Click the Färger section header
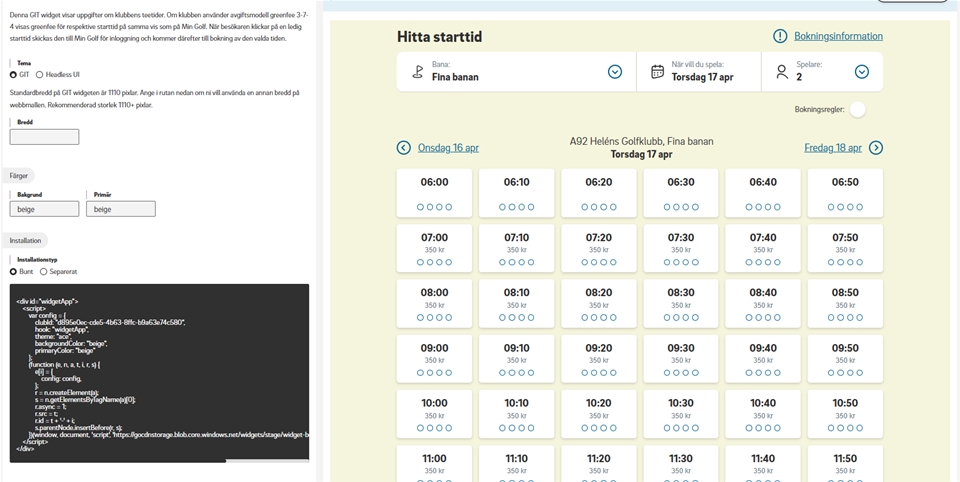960x482 pixels. [18, 175]
